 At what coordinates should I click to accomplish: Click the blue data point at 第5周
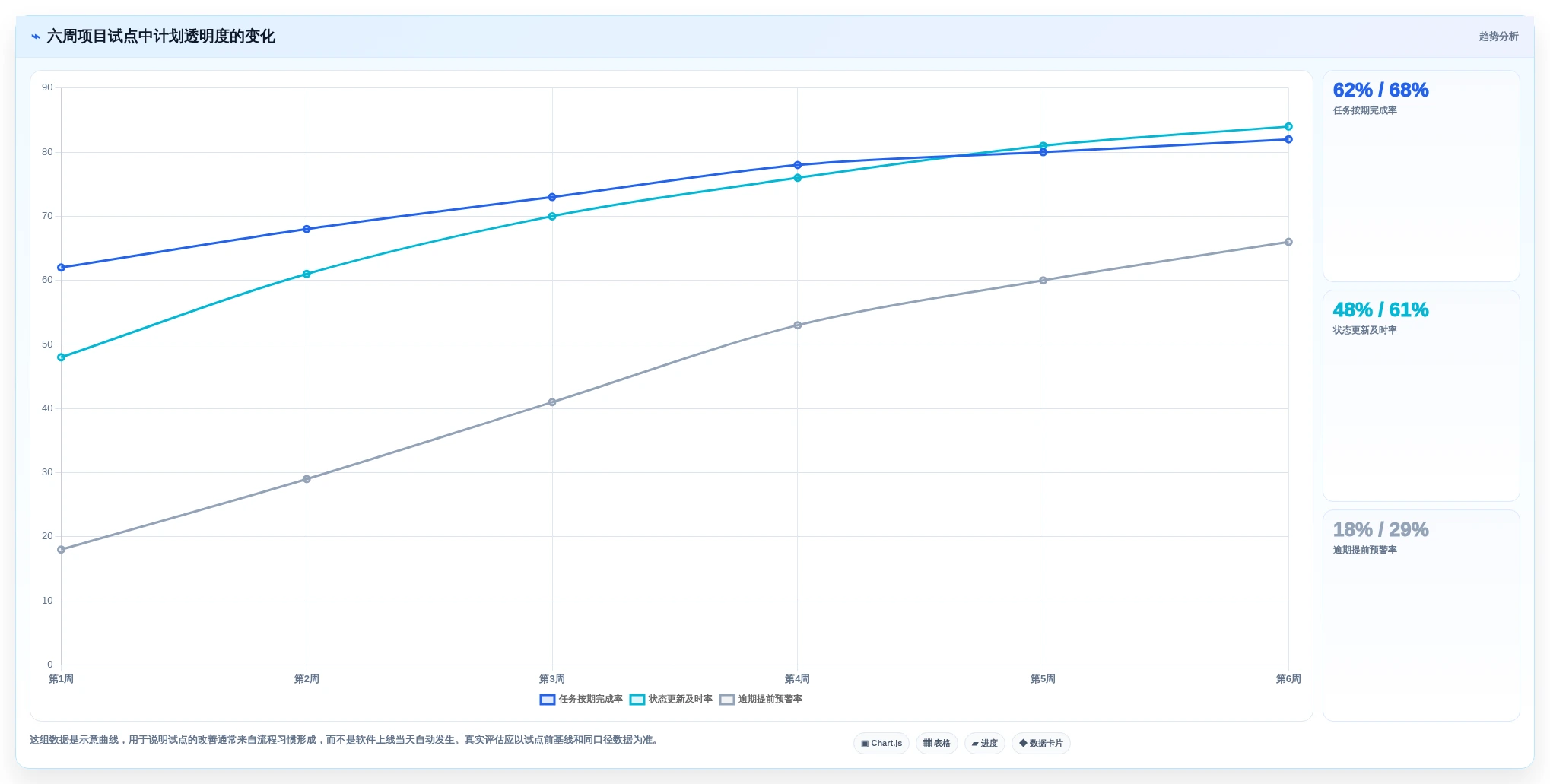pos(1043,152)
